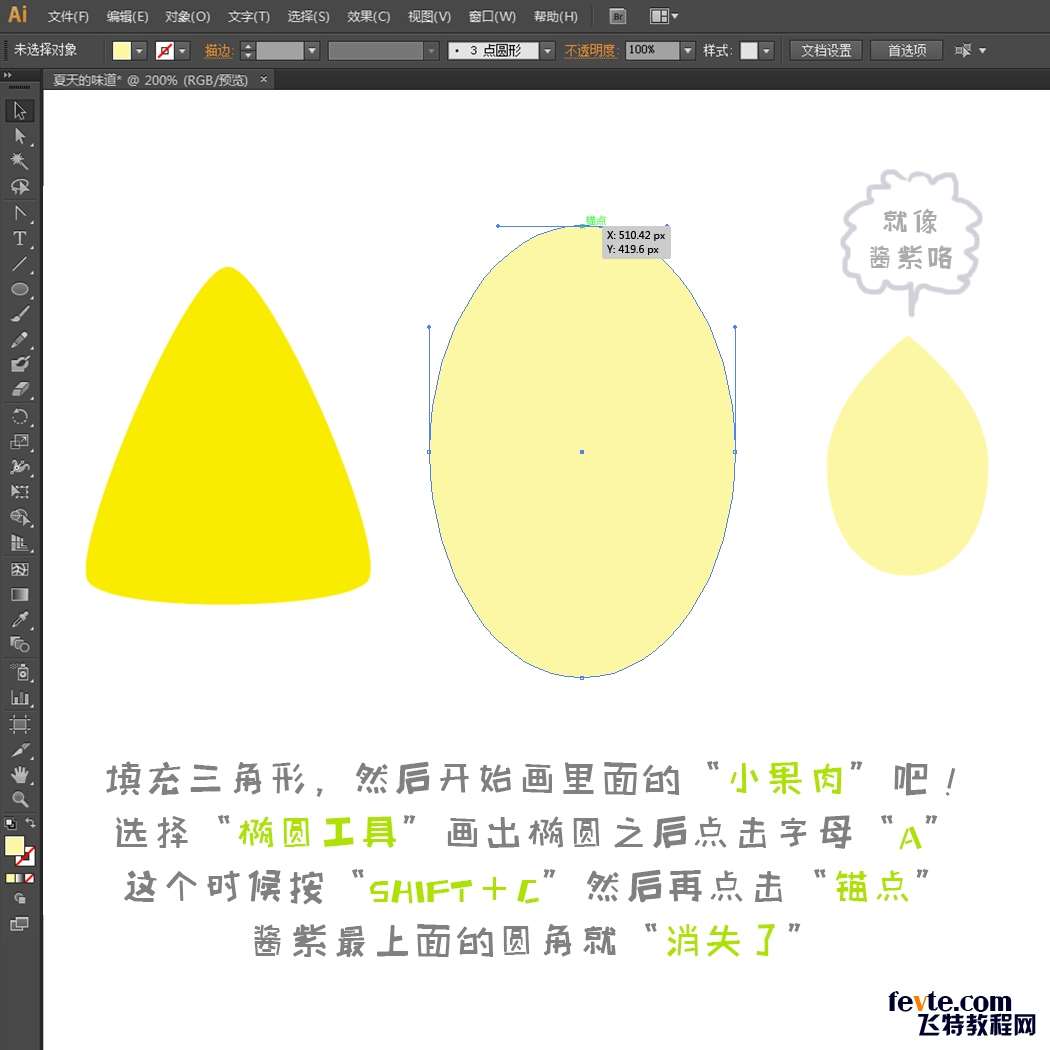Open the 帮助(H) menu
The width and height of the screenshot is (1050, 1050).
(555, 16)
